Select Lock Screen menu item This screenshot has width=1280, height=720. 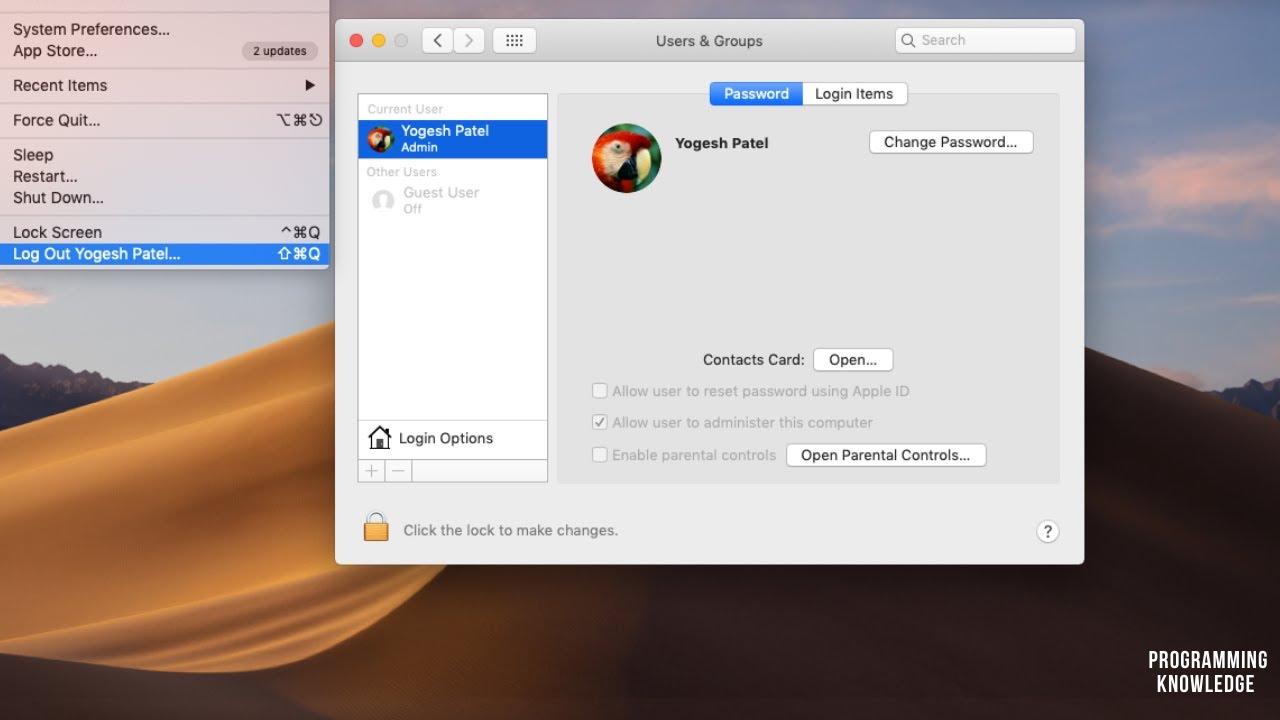click(x=164, y=232)
